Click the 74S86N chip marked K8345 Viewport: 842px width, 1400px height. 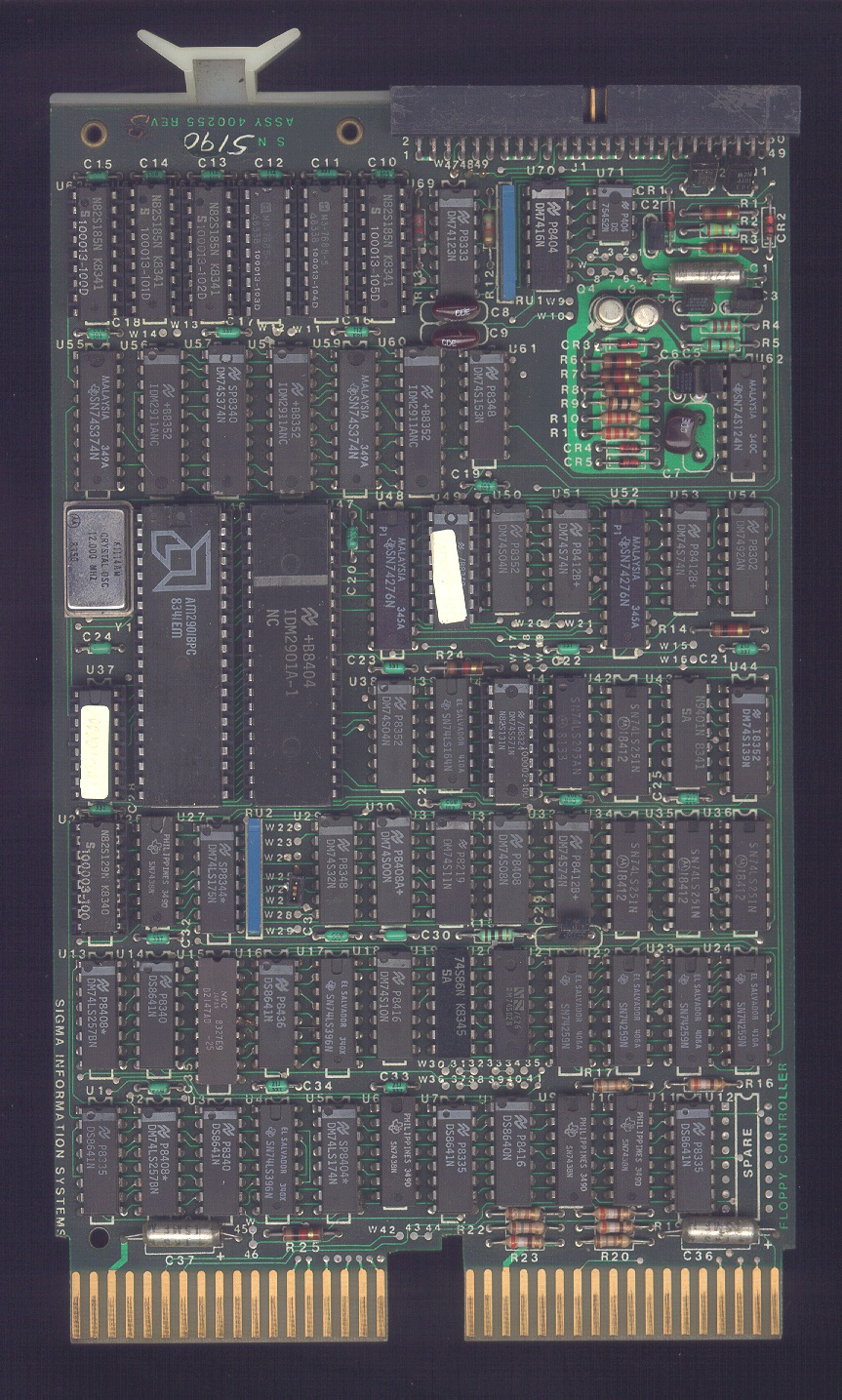pos(452,1005)
